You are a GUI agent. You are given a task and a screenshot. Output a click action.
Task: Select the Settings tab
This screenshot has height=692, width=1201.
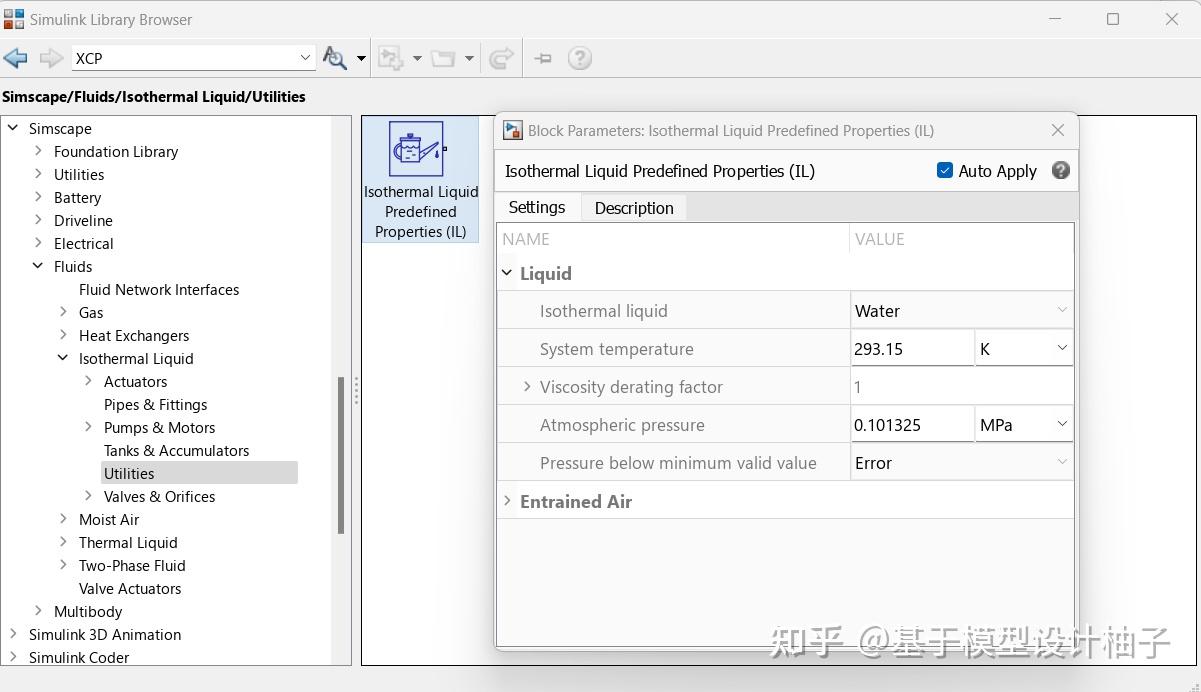tap(537, 207)
